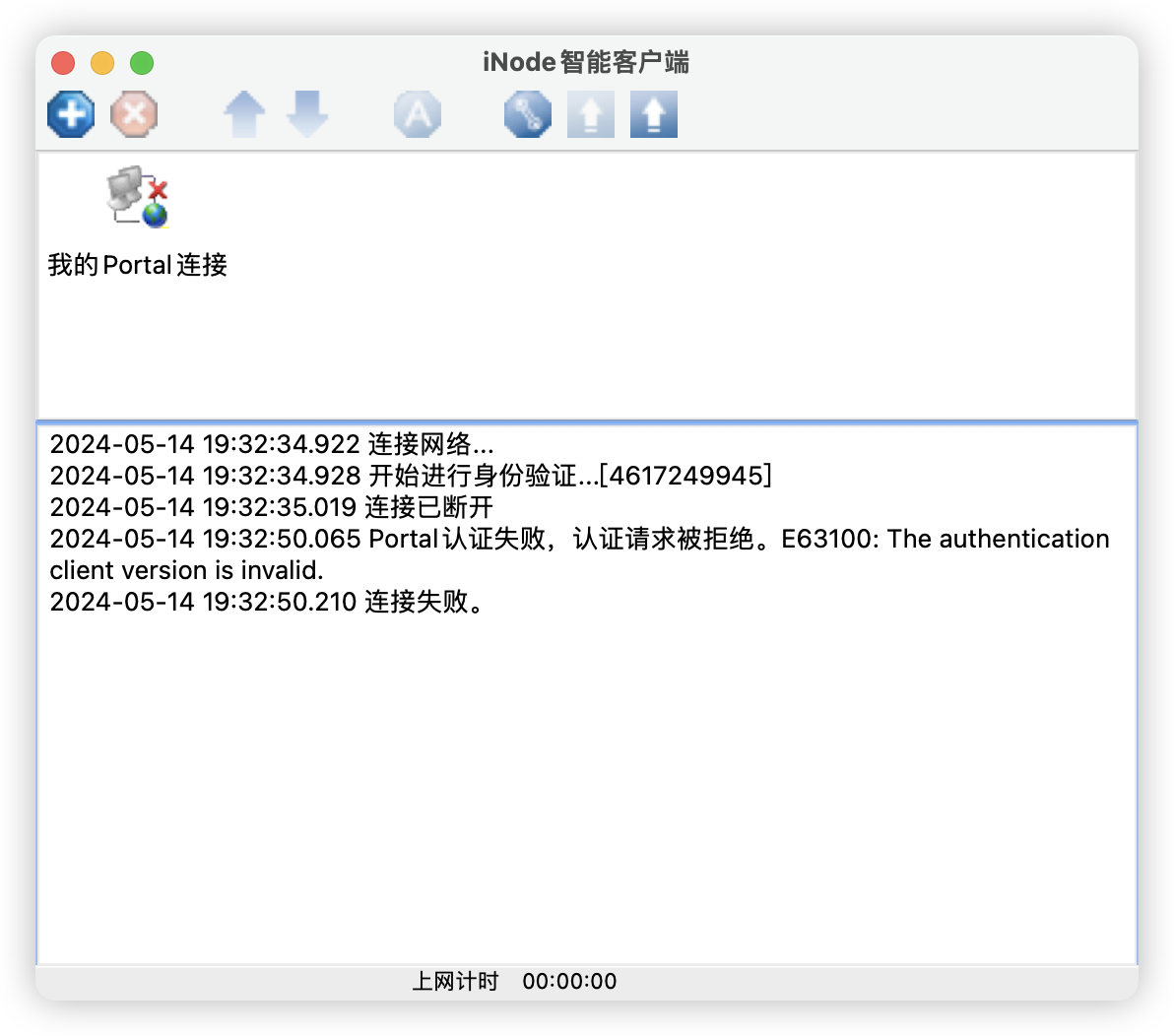
Task: Click log line '连接已断开'
Action: pyautogui.click(x=272, y=507)
